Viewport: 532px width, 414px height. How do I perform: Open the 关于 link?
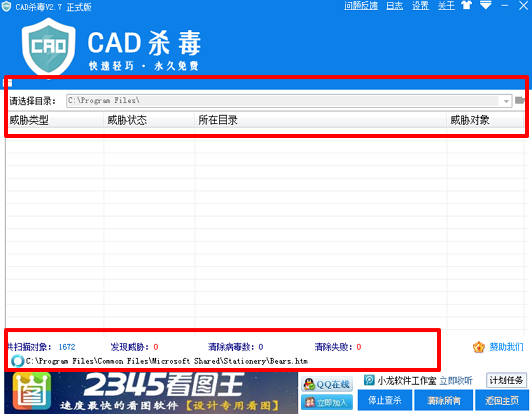tap(446, 6)
